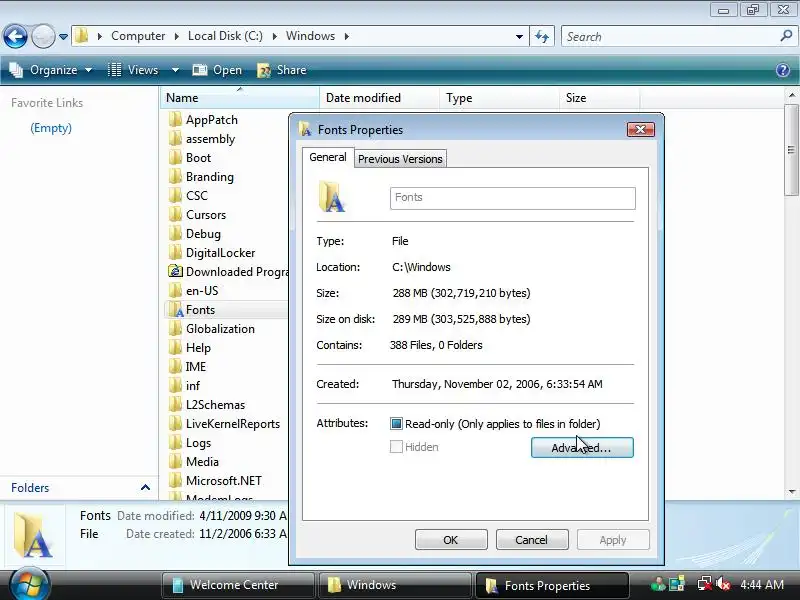This screenshot has width=800, height=600.
Task: Open the recent pages dropdown arrow
Action: pyautogui.click(x=63, y=37)
